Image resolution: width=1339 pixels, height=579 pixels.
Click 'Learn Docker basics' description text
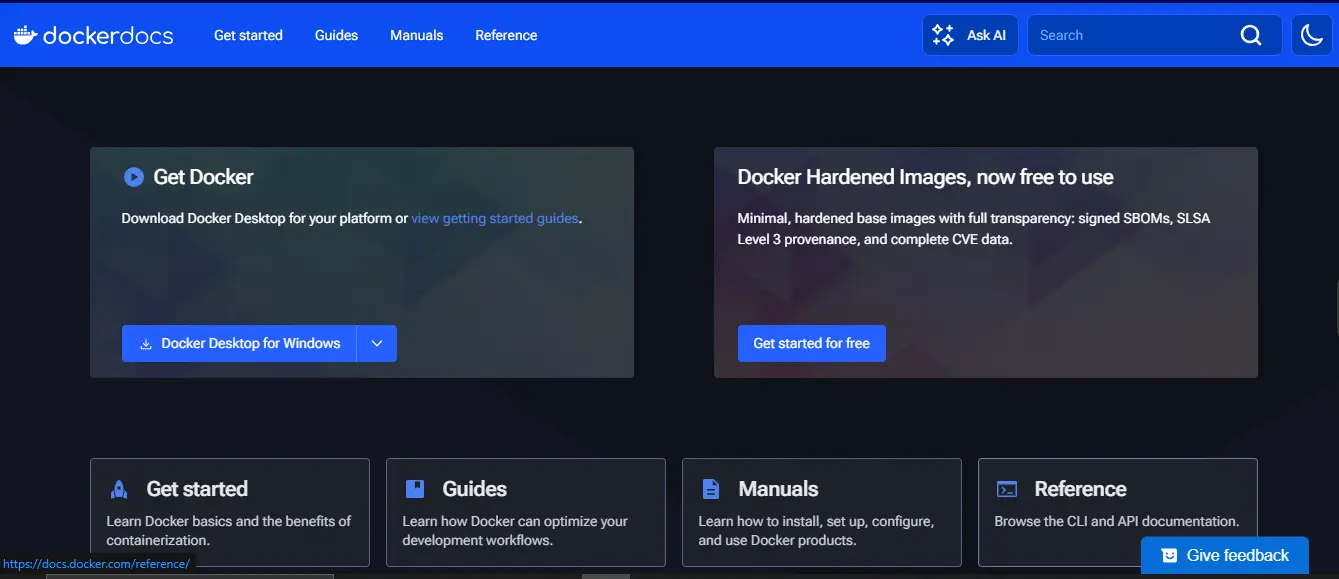click(229, 531)
